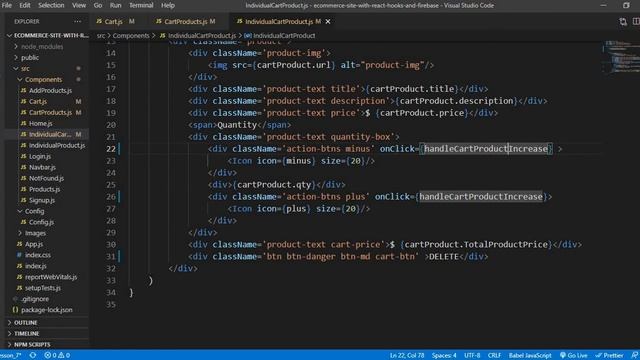Click Prettier status bar item
This screenshot has width=640, height=360.
pos(609,355)
